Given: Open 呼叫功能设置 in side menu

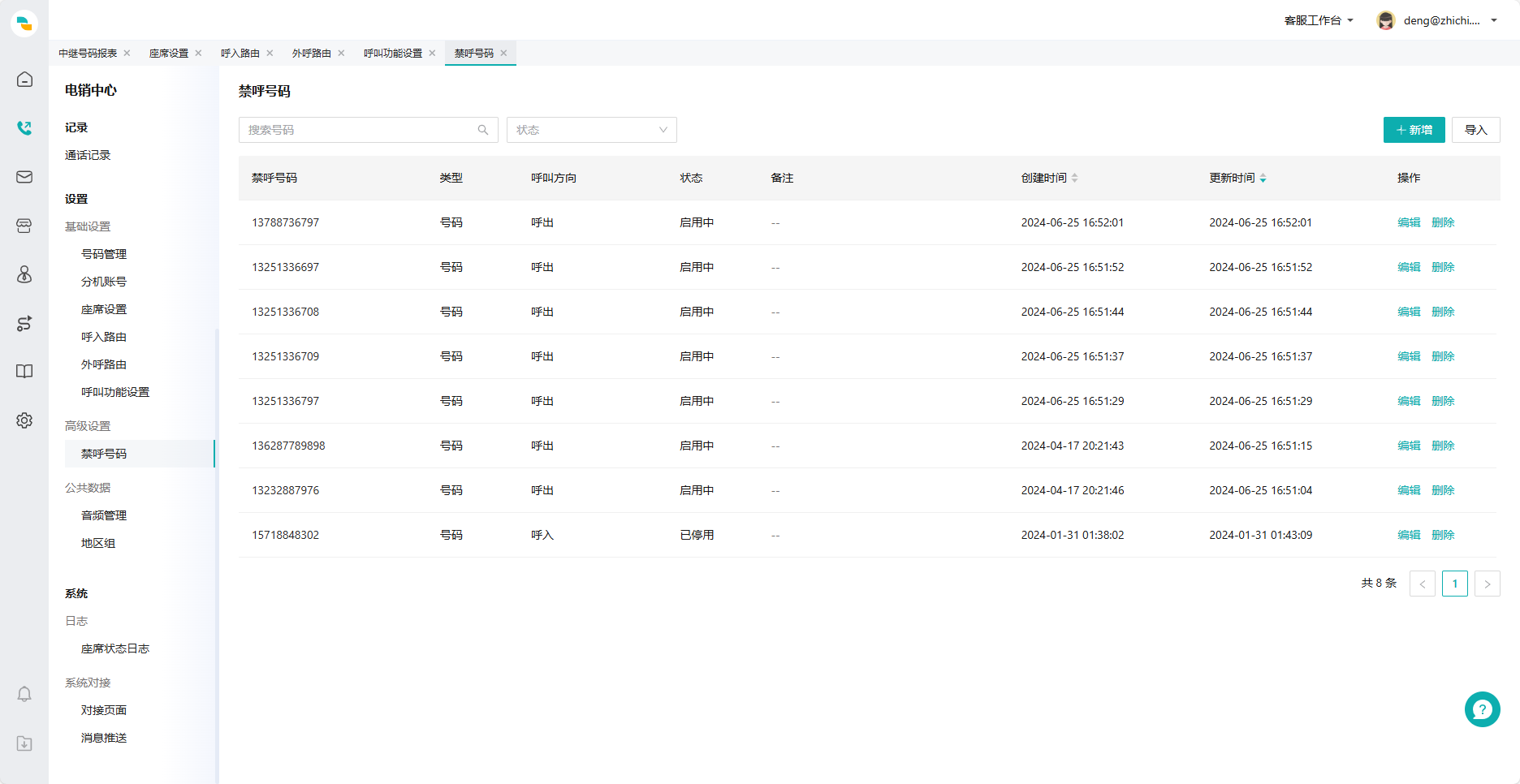Looking at the screenshot, I should pos(115,392).
